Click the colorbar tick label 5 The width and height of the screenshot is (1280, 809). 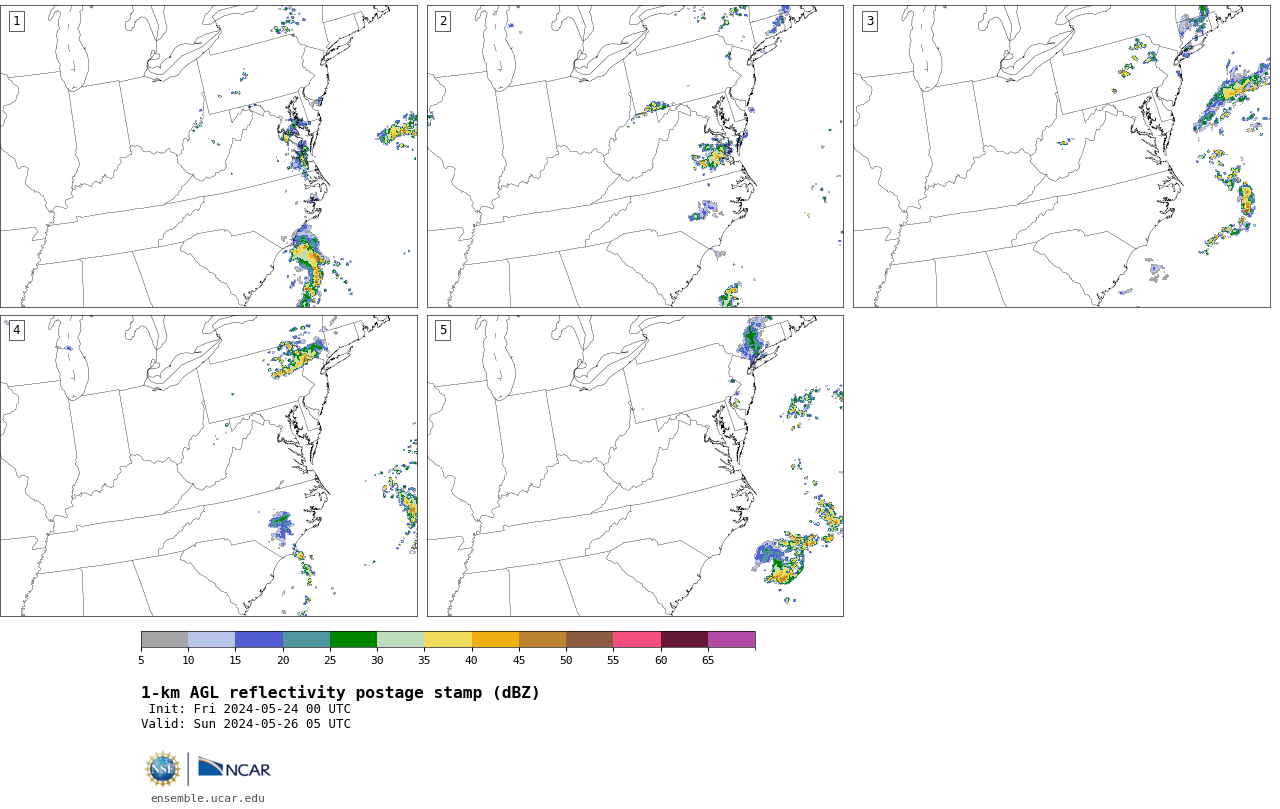(141, 660)
